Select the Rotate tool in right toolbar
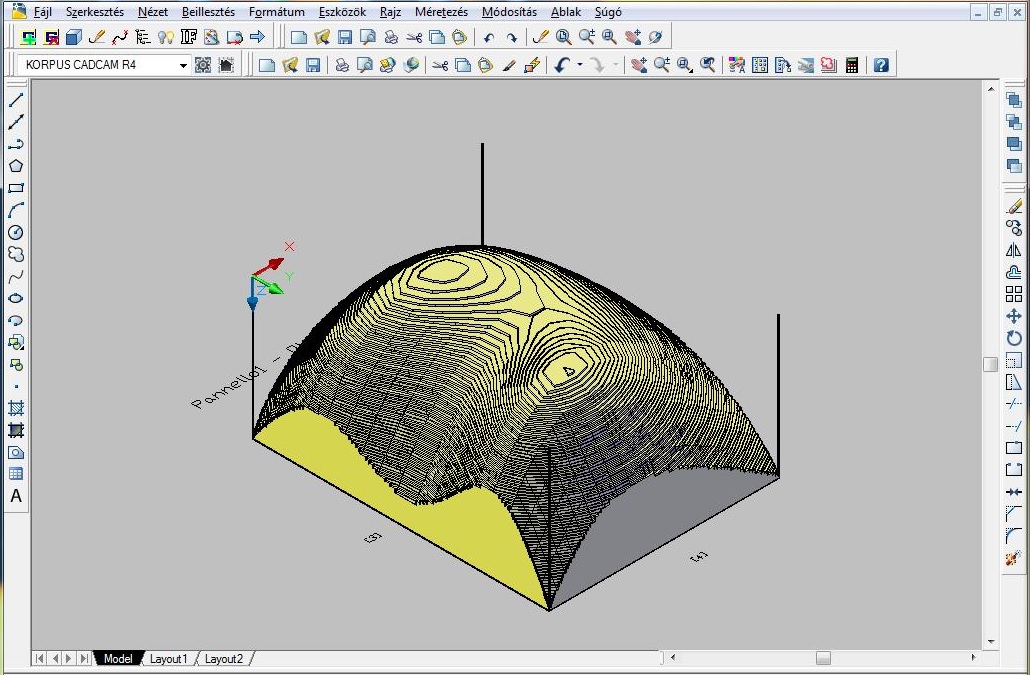 tap(1014, 338)
